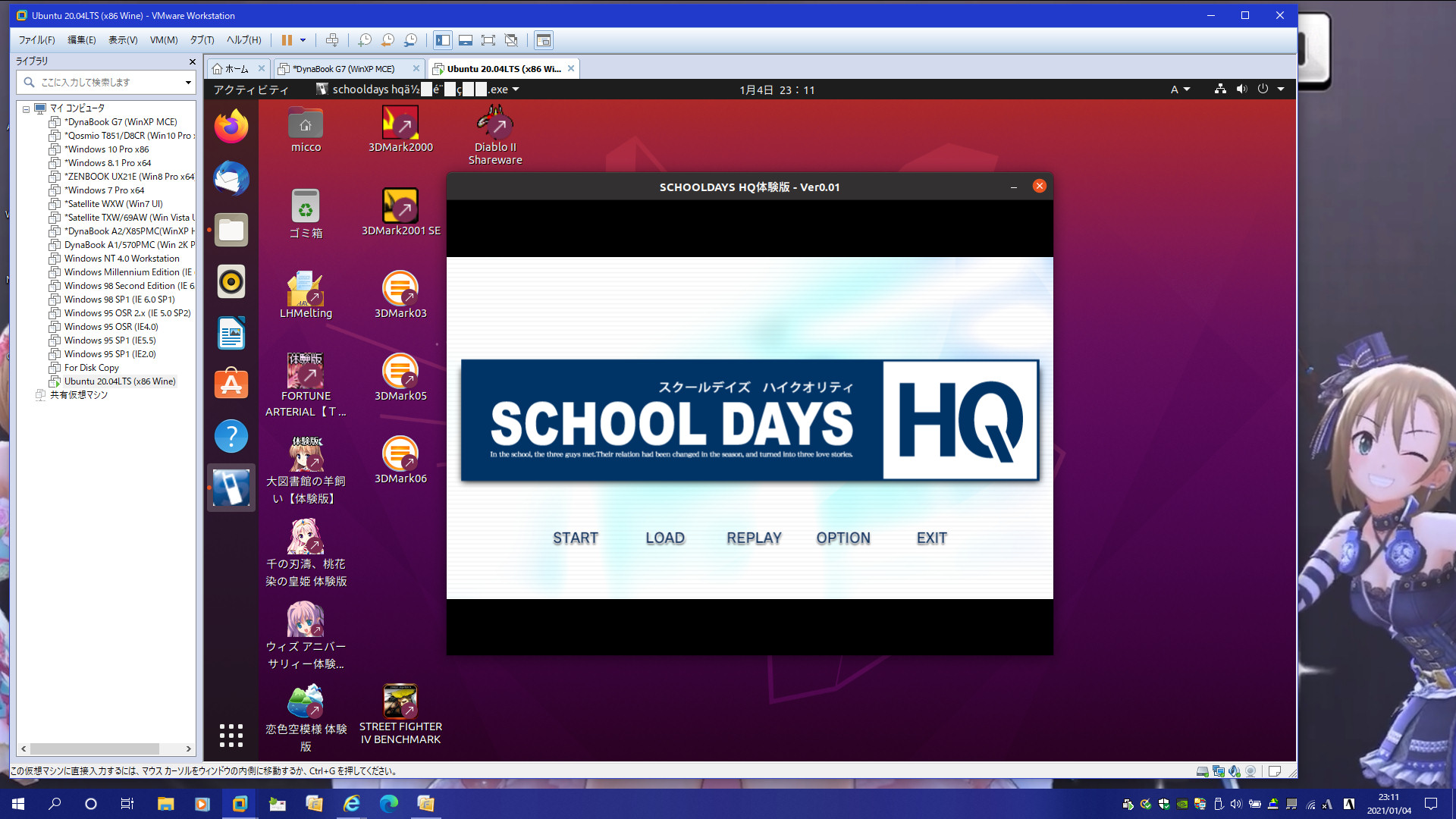The image size is (1456, 819).
Task: Open LibreOffice Writer from the dock
Action: (x=231, y=333)
